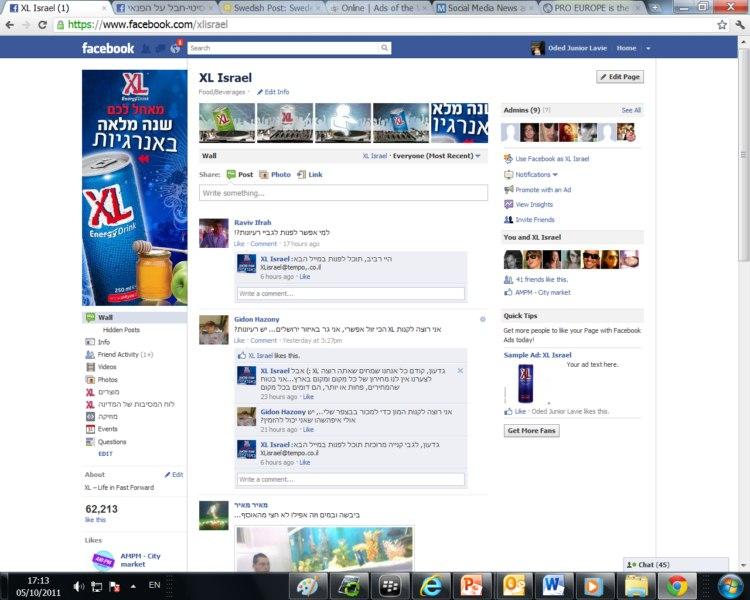Open Chat (45) bar
This screenshot has width=750, height=600.
click(x=675, y=565)
